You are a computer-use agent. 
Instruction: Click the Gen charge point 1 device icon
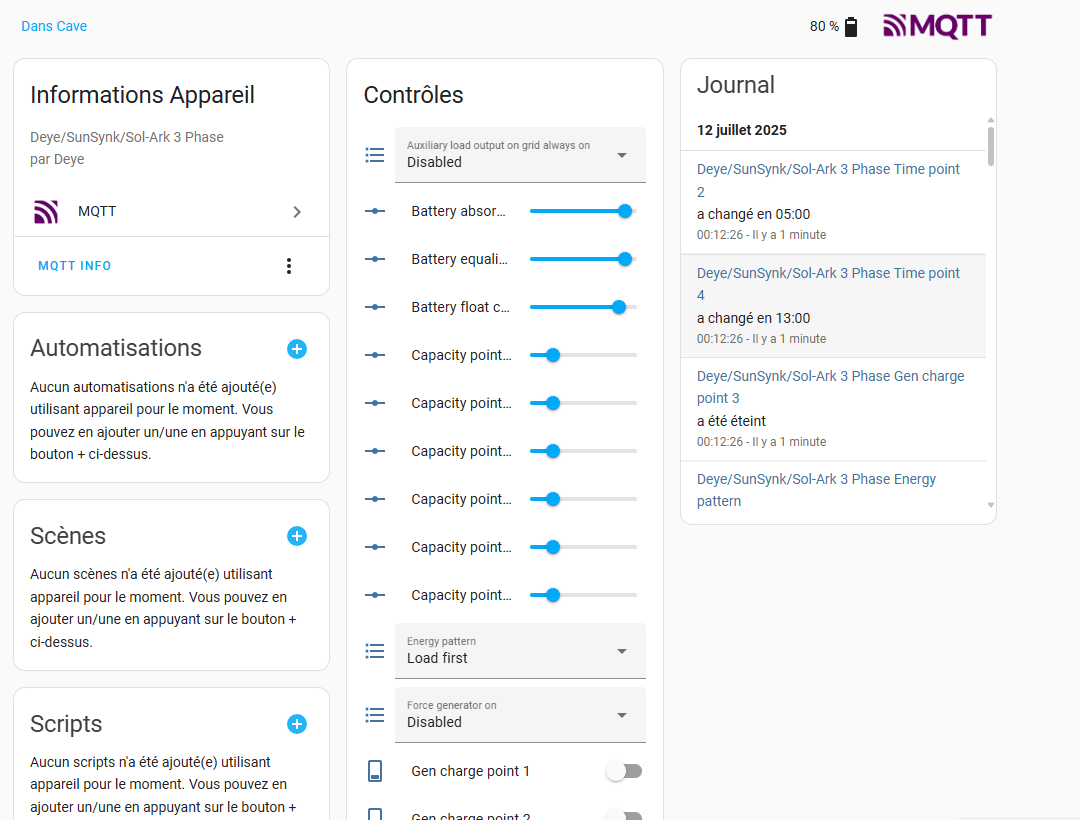coord(375,771)
